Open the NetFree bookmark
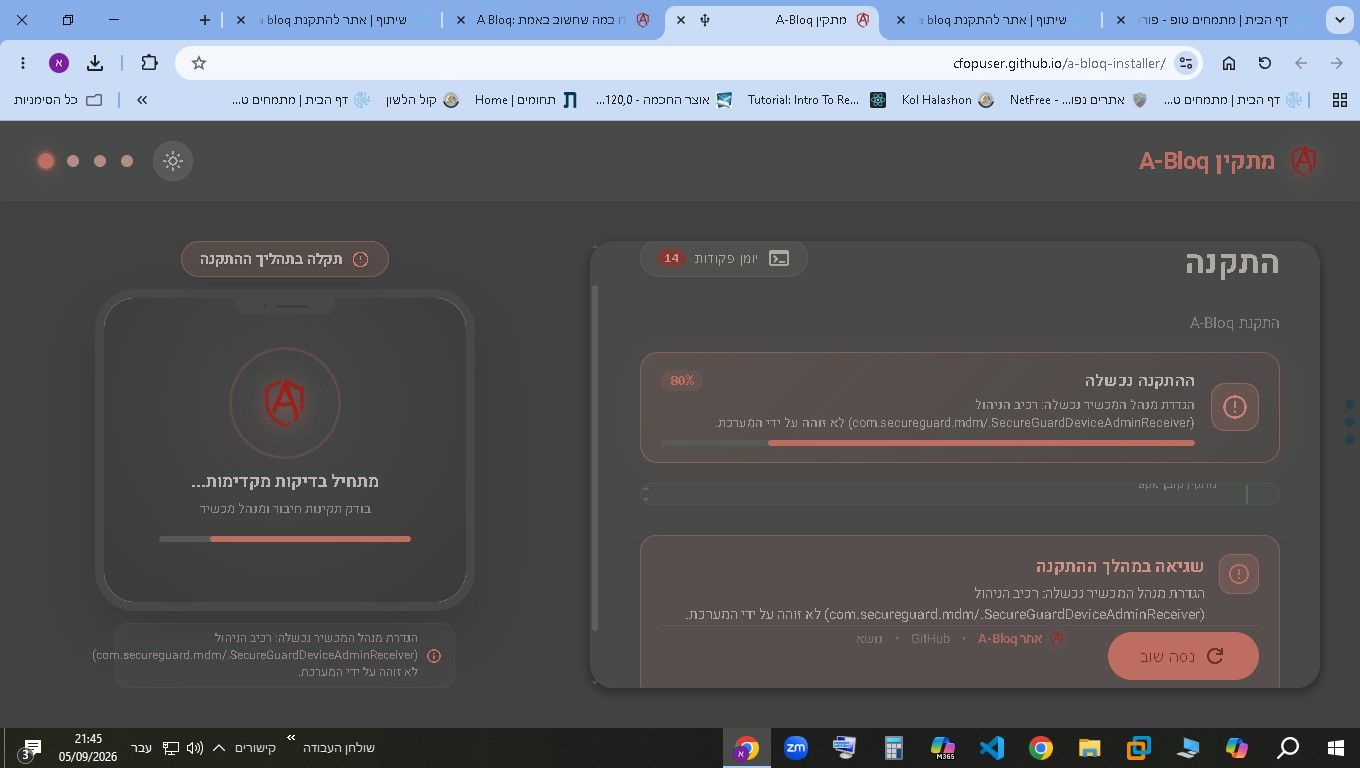Viewport: 1360px width, 768px height. 1077,99
